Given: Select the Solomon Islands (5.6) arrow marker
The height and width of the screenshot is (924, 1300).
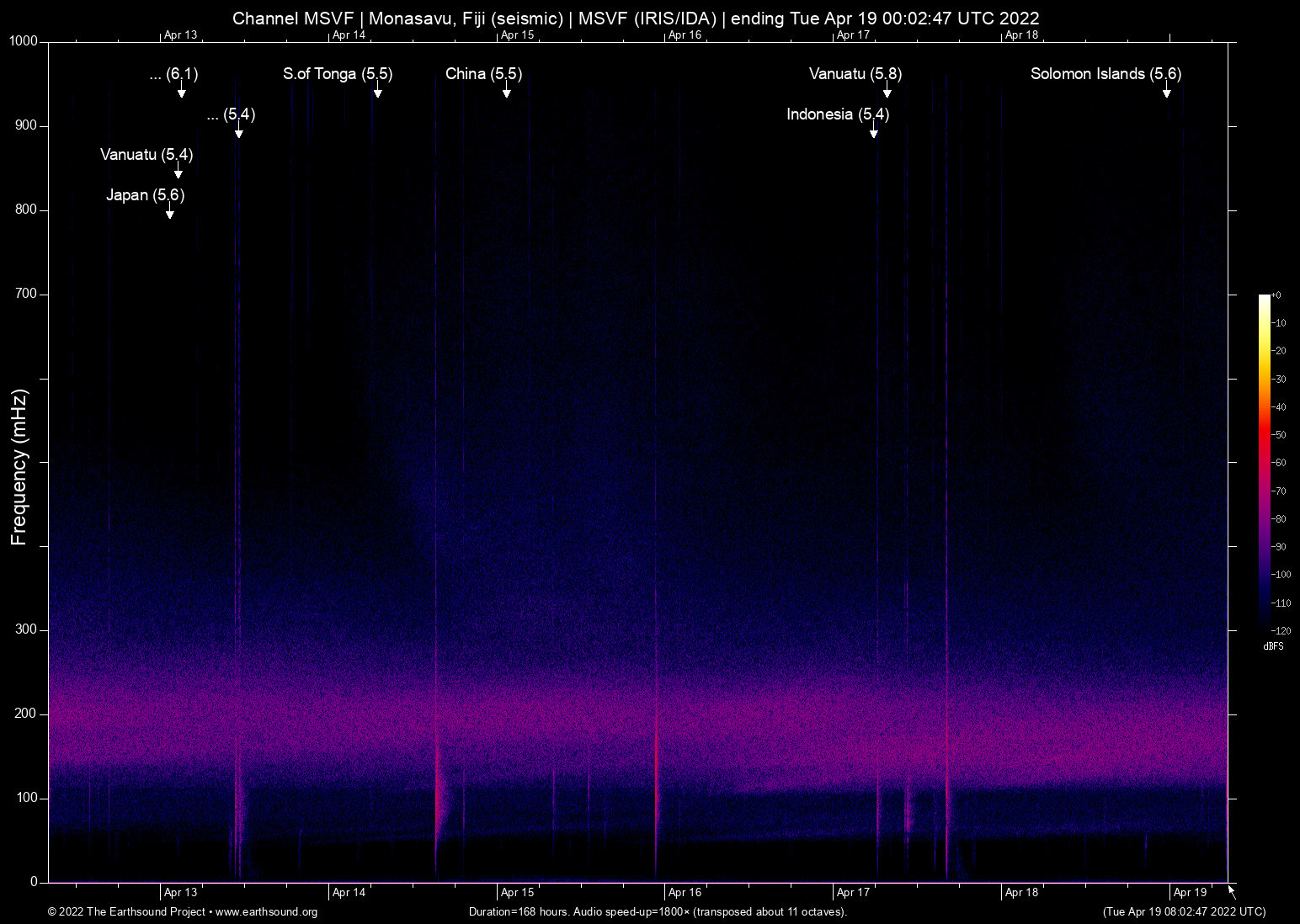Looking at the screenshot, I should coord(1167,92).
